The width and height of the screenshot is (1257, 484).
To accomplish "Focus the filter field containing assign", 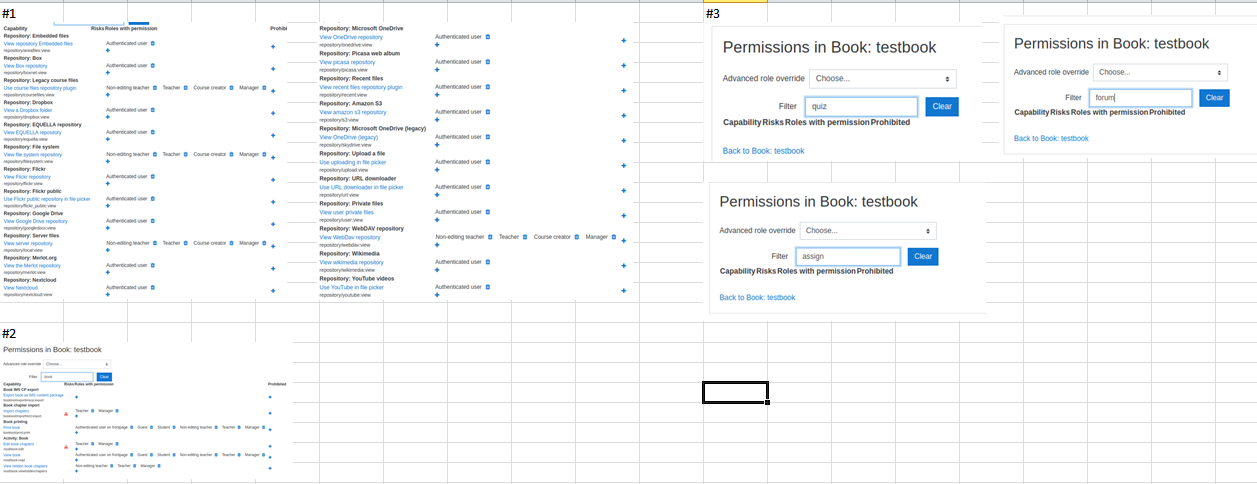I will pos(848,257).
